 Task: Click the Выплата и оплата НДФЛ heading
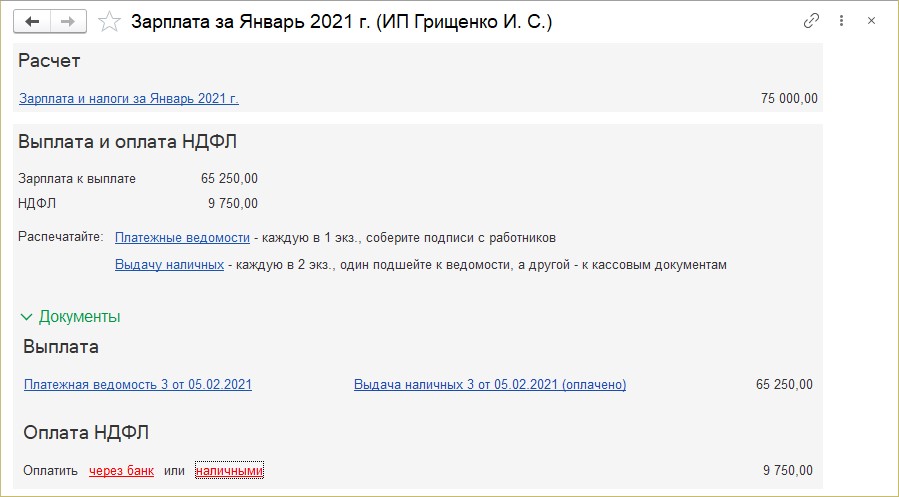coord(127,142)
